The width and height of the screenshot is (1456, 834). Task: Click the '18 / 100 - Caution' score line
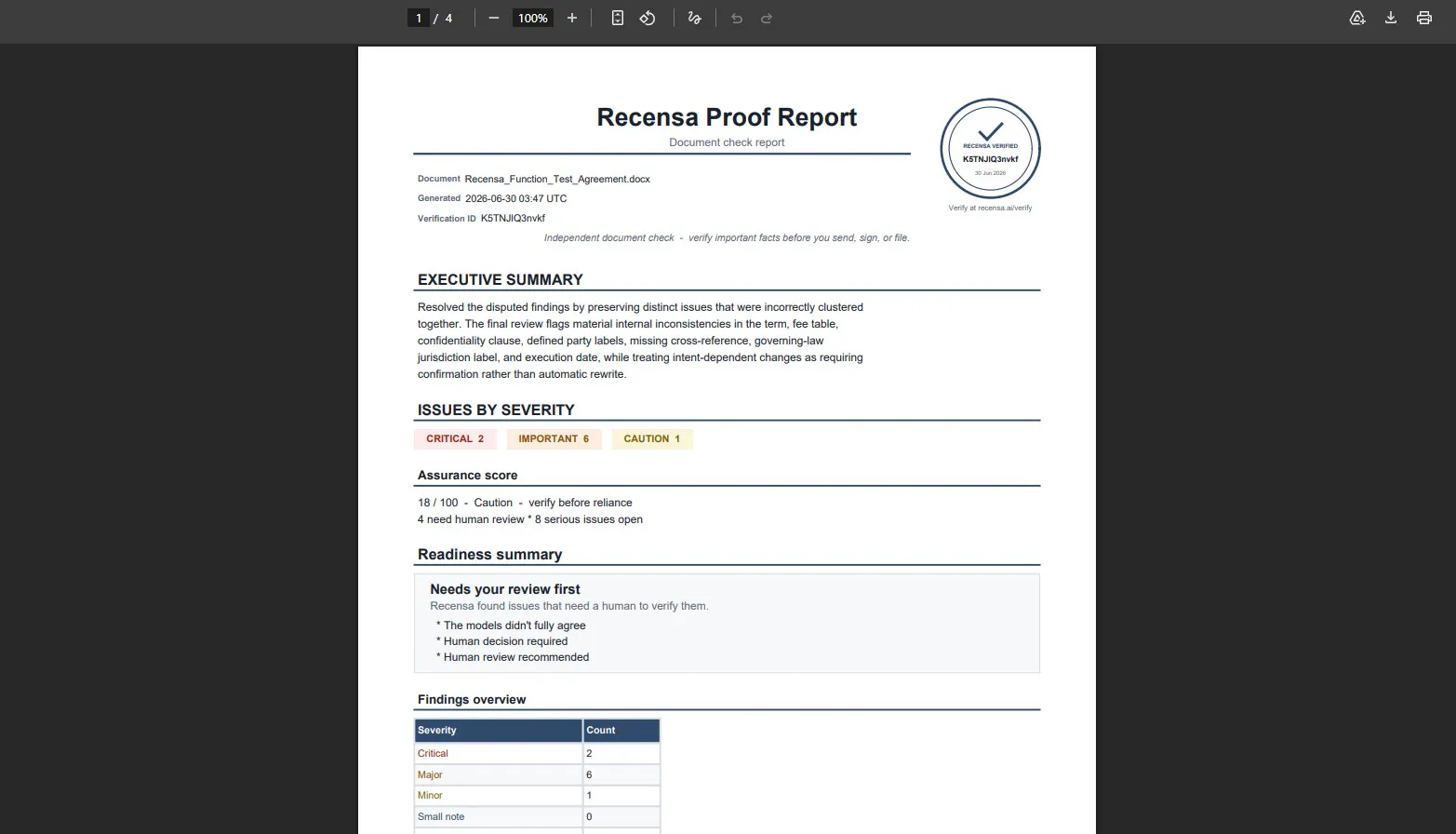point(525,503)
